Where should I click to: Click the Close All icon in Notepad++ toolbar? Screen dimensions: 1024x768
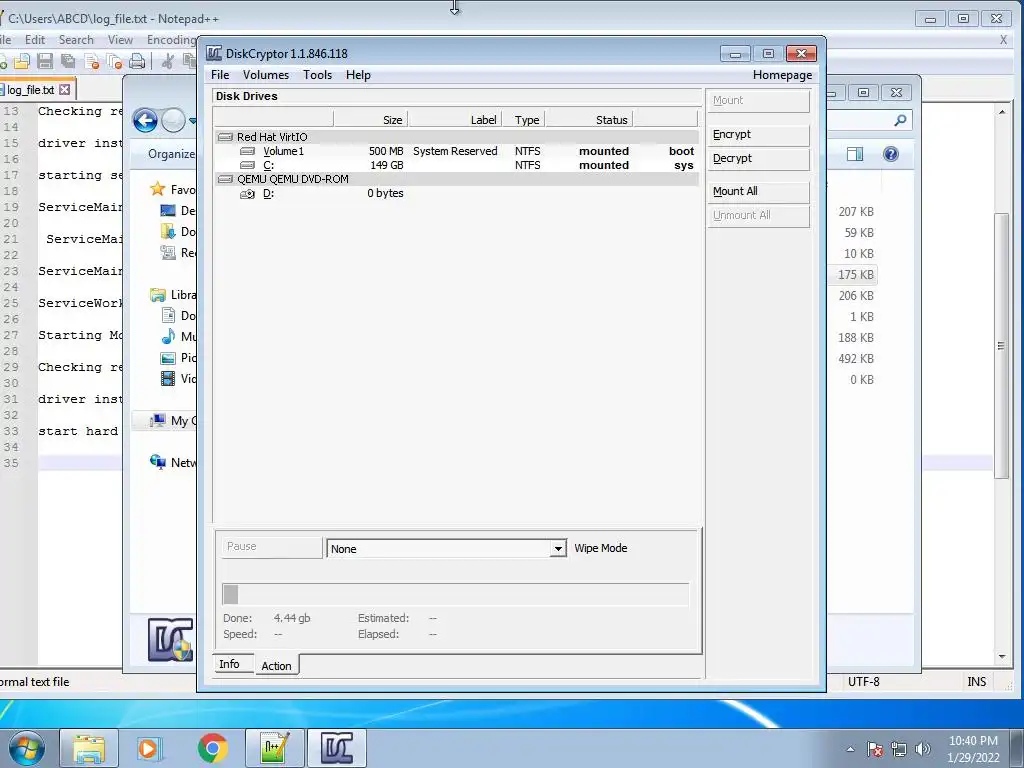[114, 61]
